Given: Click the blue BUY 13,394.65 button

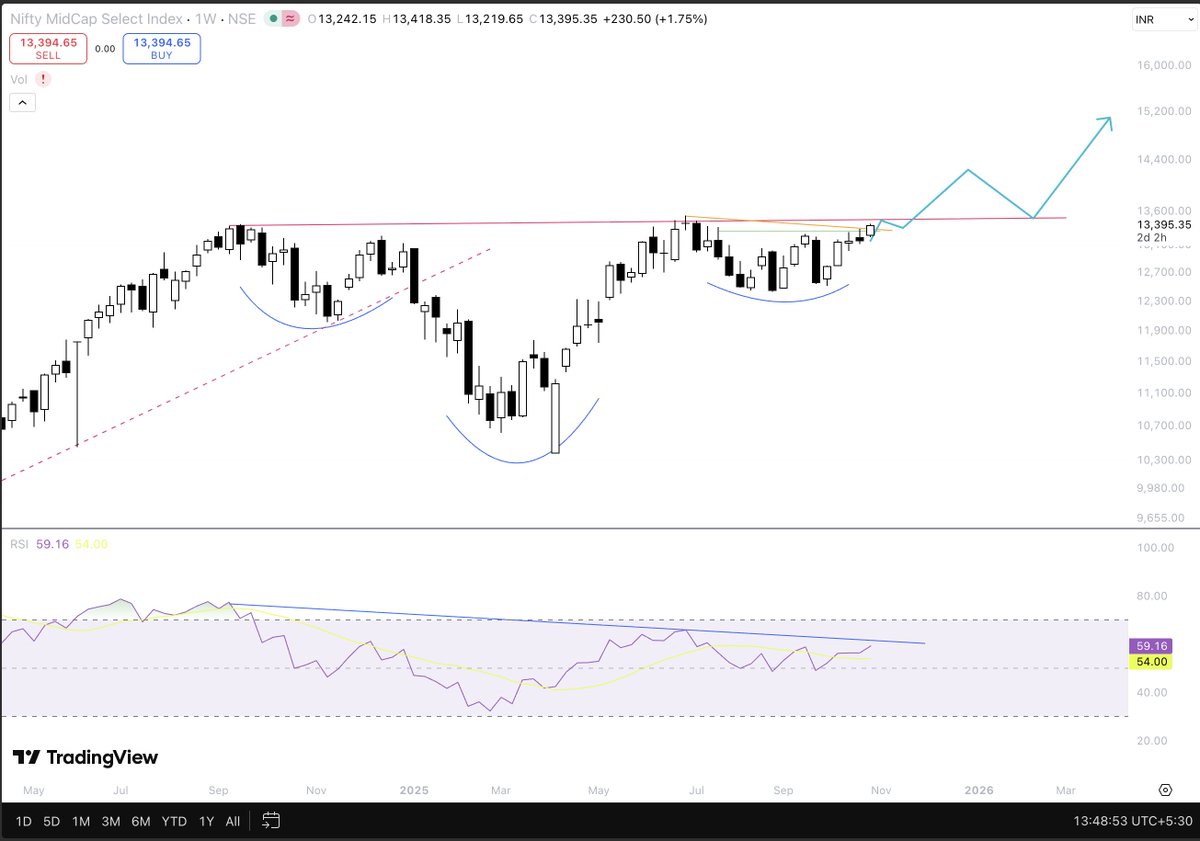Looking at the screenshot, I should (162, 49).
